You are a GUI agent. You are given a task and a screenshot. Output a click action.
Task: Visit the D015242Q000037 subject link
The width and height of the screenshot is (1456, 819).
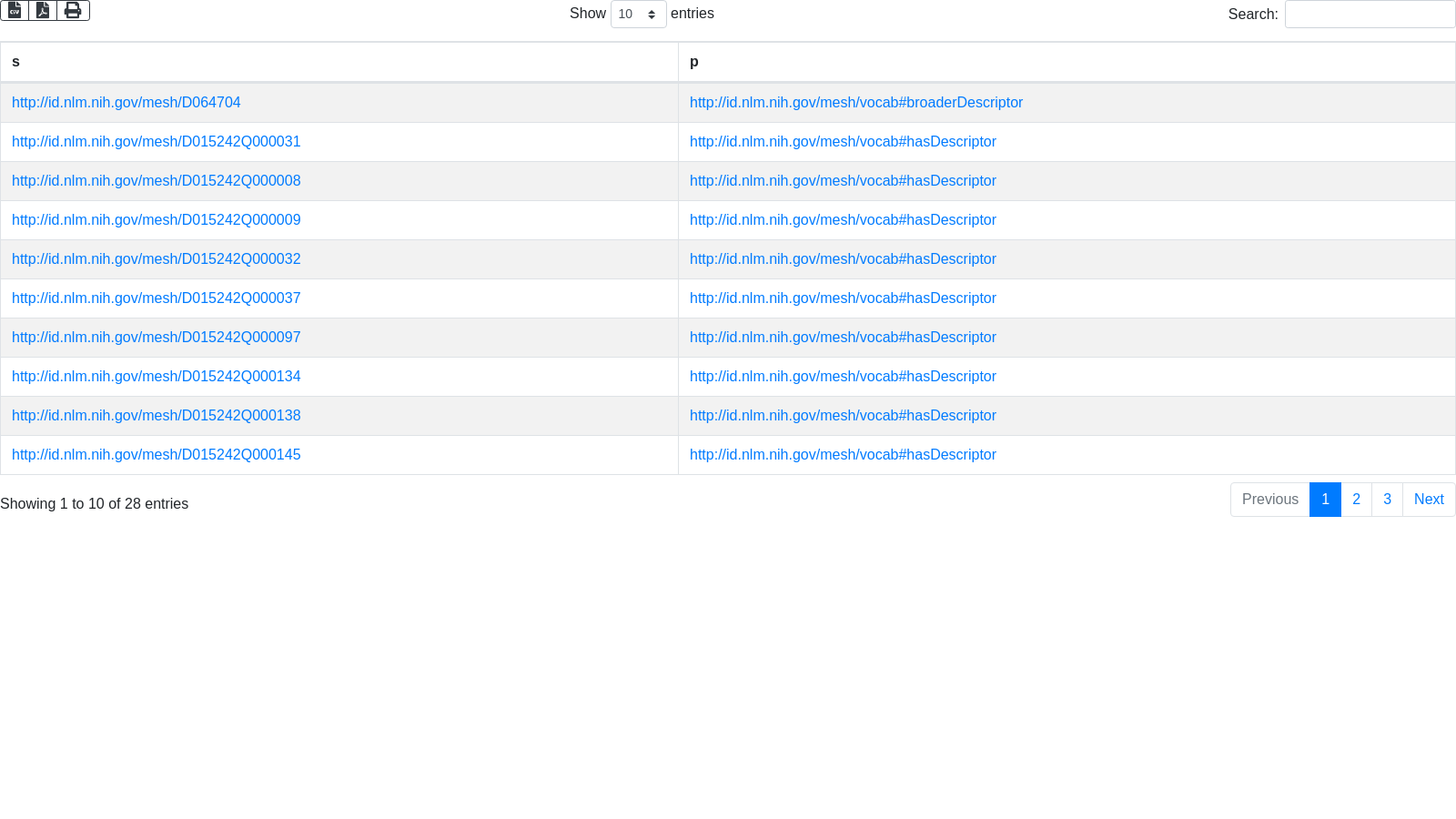[156, 298]
